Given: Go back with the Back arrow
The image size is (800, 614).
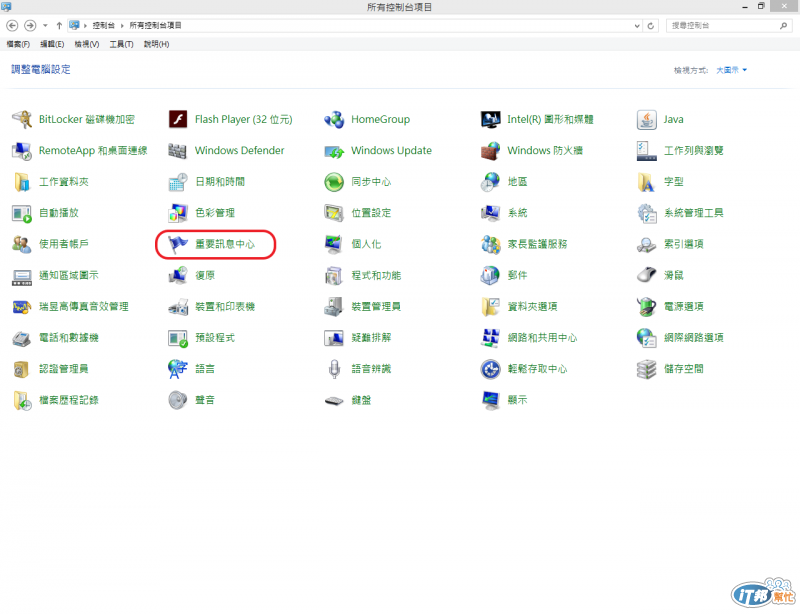Looking at the screenshot, I should tap(12, 26).
